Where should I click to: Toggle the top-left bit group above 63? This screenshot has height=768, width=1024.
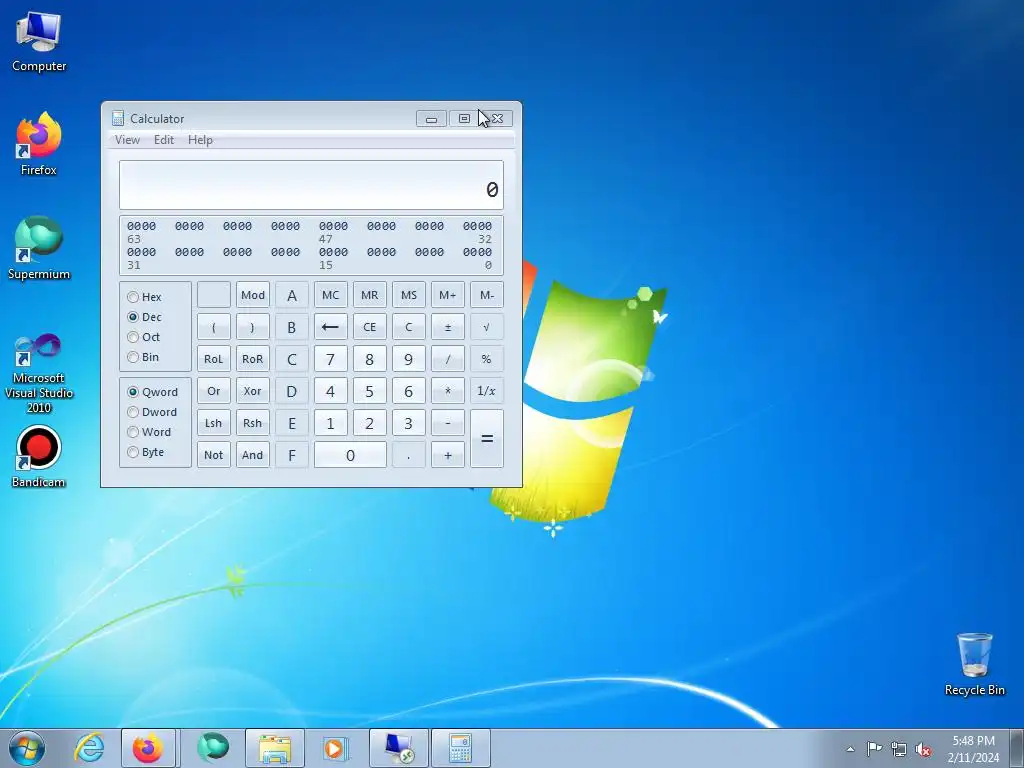point(142,226)
